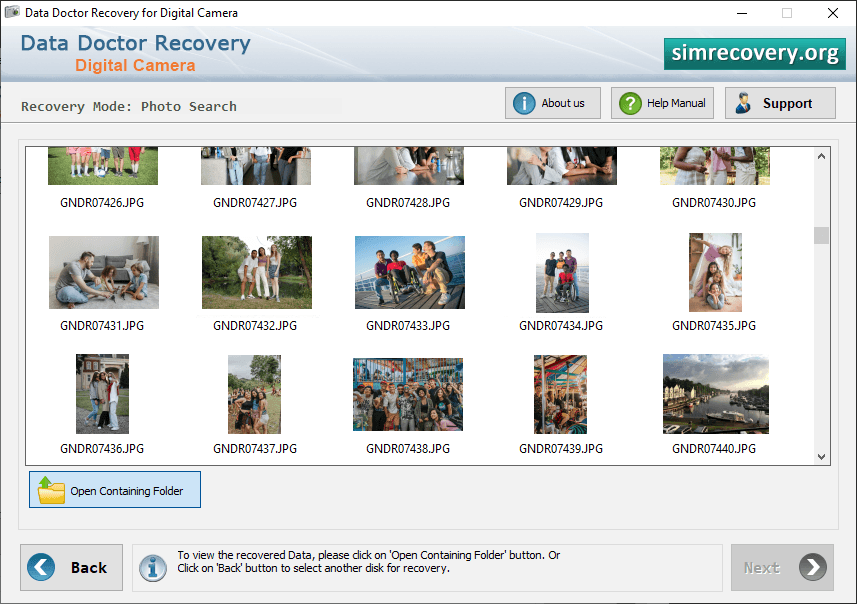Viewport: 857px width, 604px height.
Task: Click the Next arrow icon
Action: click(813, 567)
